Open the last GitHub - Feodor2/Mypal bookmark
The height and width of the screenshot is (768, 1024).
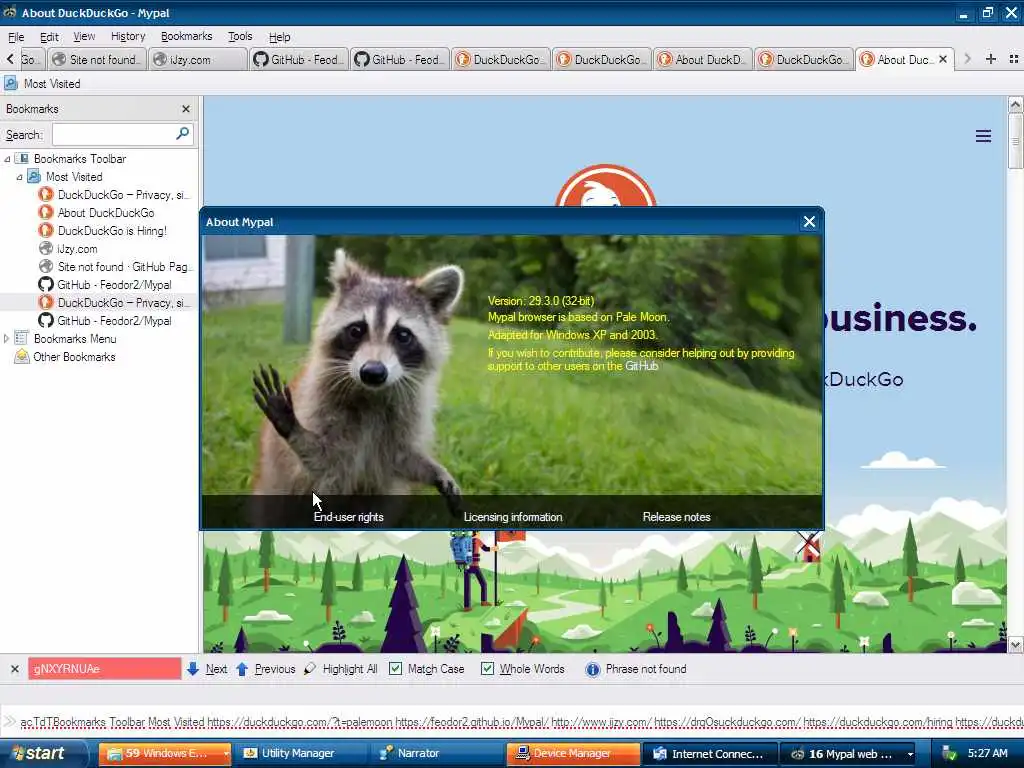coord(114,321)
